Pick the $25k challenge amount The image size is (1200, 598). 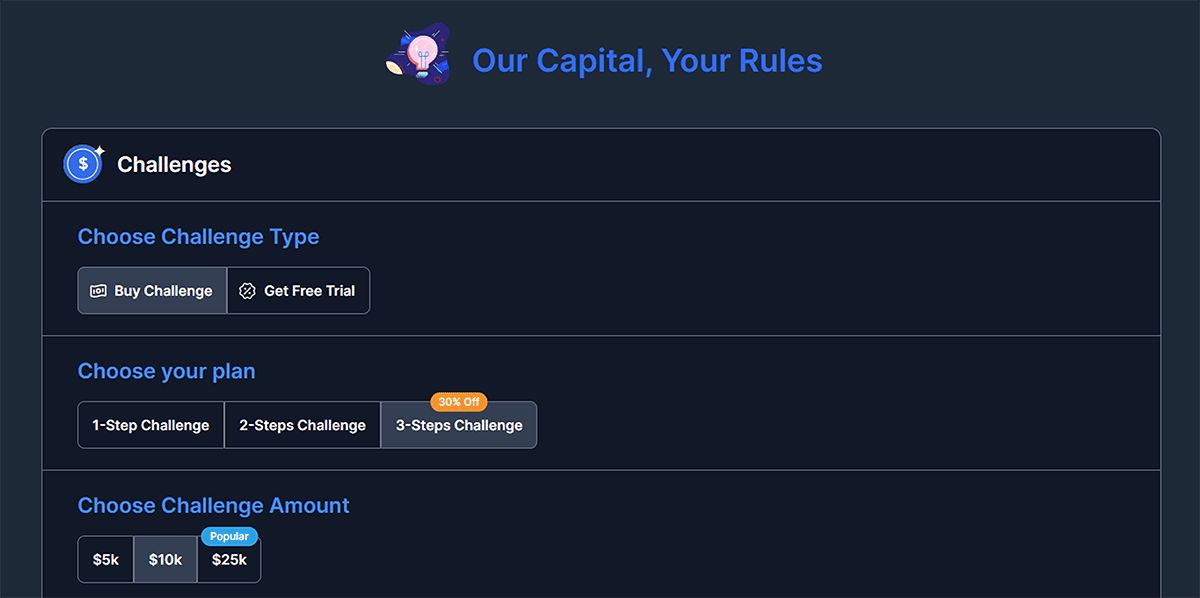(229, 561)
